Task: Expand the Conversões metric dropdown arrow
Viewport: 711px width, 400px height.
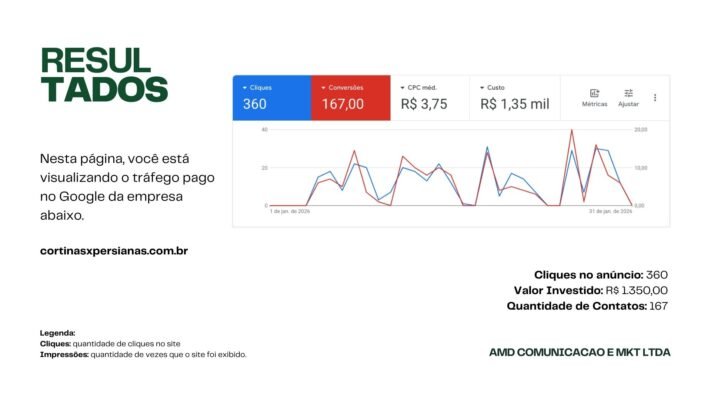Action: pos(322,88)
